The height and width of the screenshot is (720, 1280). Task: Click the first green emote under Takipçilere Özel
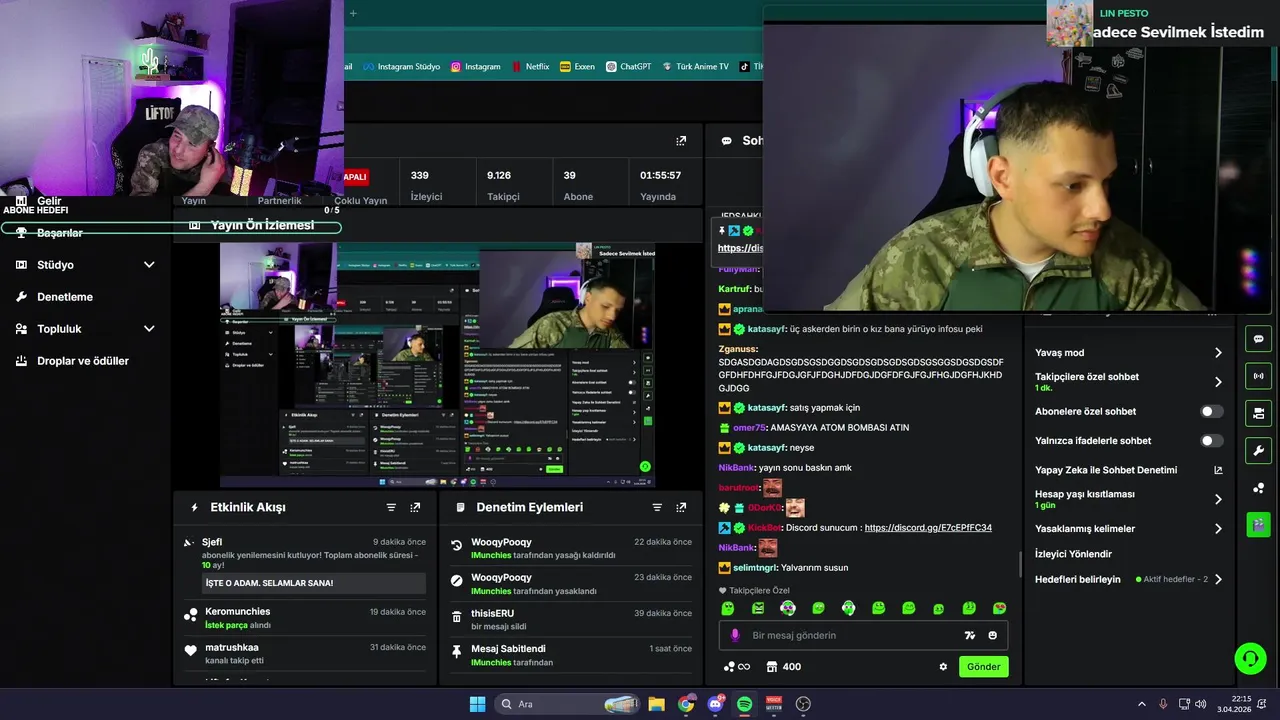click(727, 608)
